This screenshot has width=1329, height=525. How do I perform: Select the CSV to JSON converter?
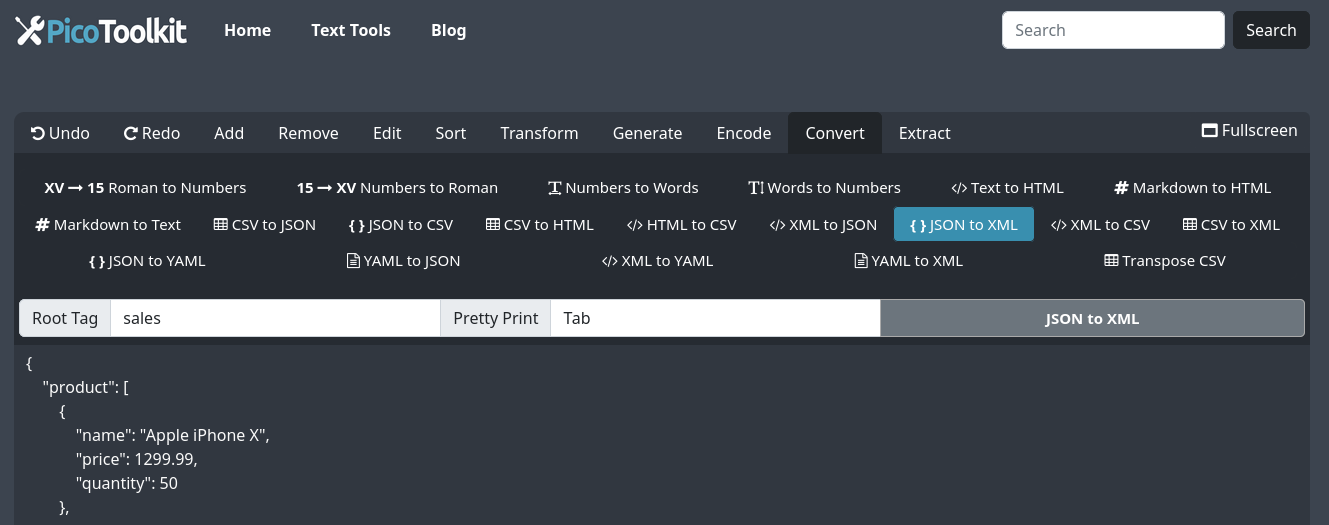pos(264,225)
